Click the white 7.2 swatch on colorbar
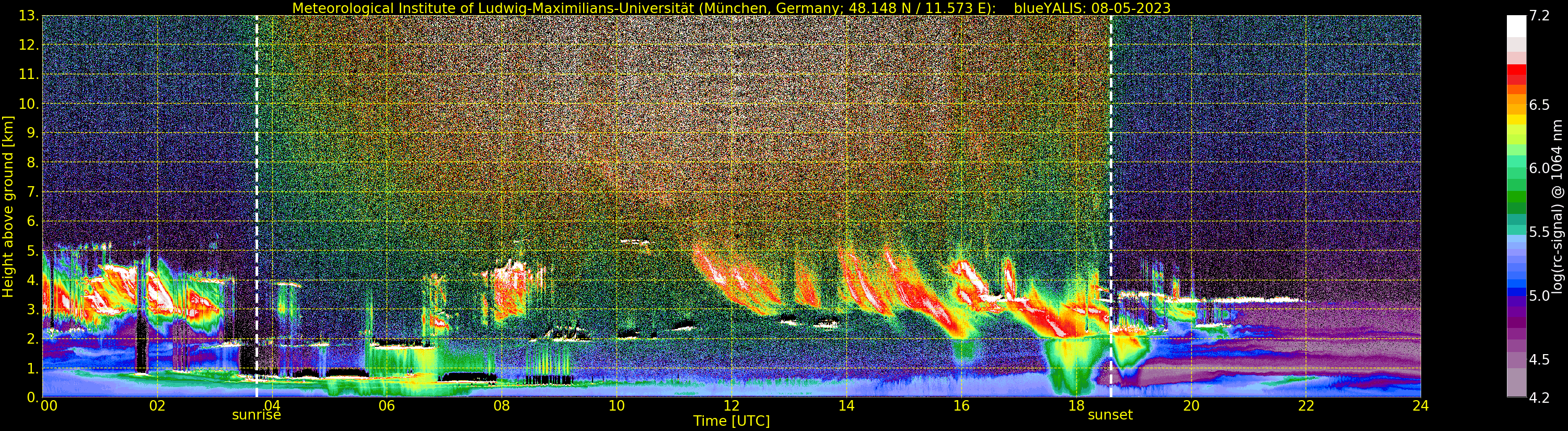 pyautogui.click(x=1516, y=26)
